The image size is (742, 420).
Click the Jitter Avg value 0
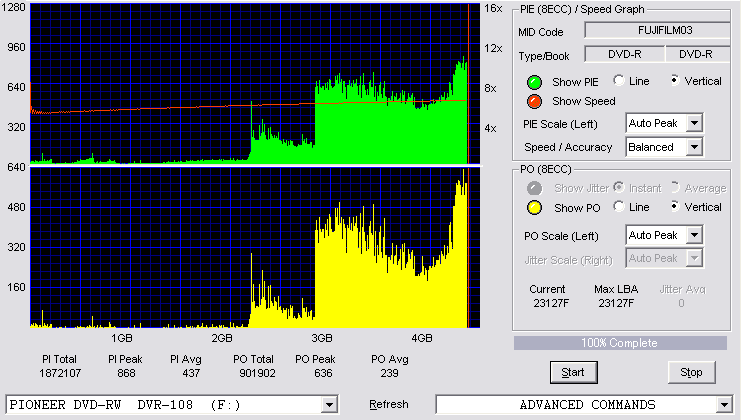tap(681, 303)
